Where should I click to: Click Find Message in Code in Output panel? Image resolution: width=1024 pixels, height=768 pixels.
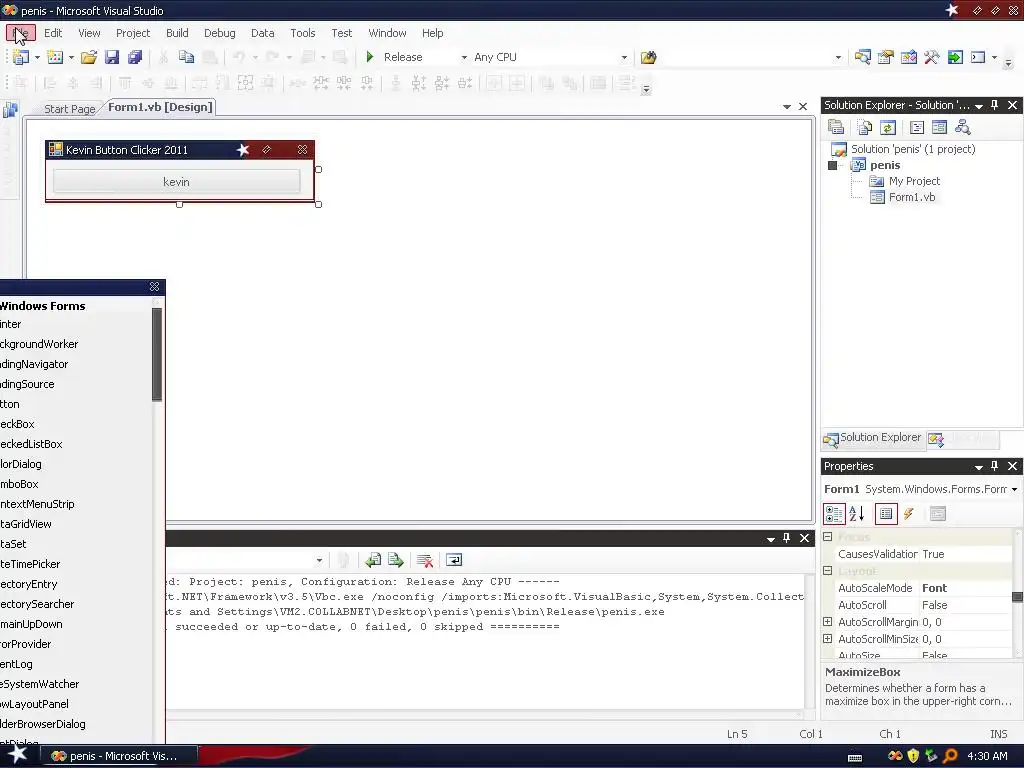pos(344,560)
